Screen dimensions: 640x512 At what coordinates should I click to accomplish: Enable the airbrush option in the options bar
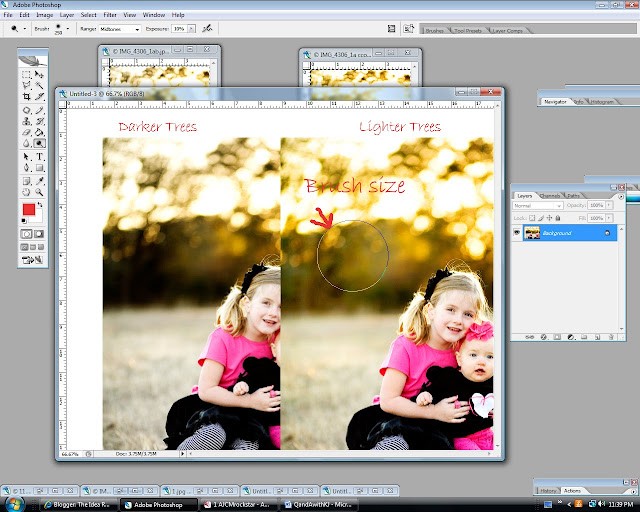pyautogui.click(x=207, y=29)
